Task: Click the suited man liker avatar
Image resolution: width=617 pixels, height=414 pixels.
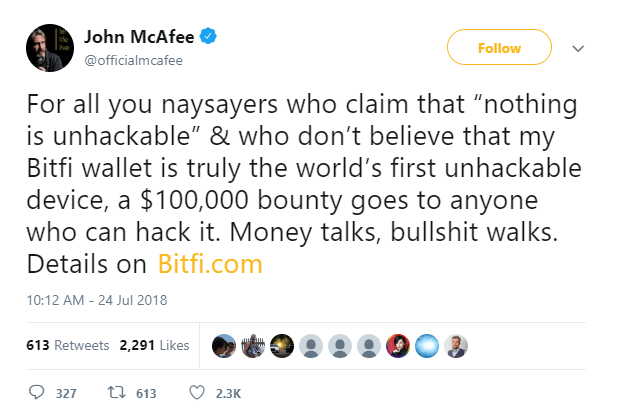Action: [455, 345]
